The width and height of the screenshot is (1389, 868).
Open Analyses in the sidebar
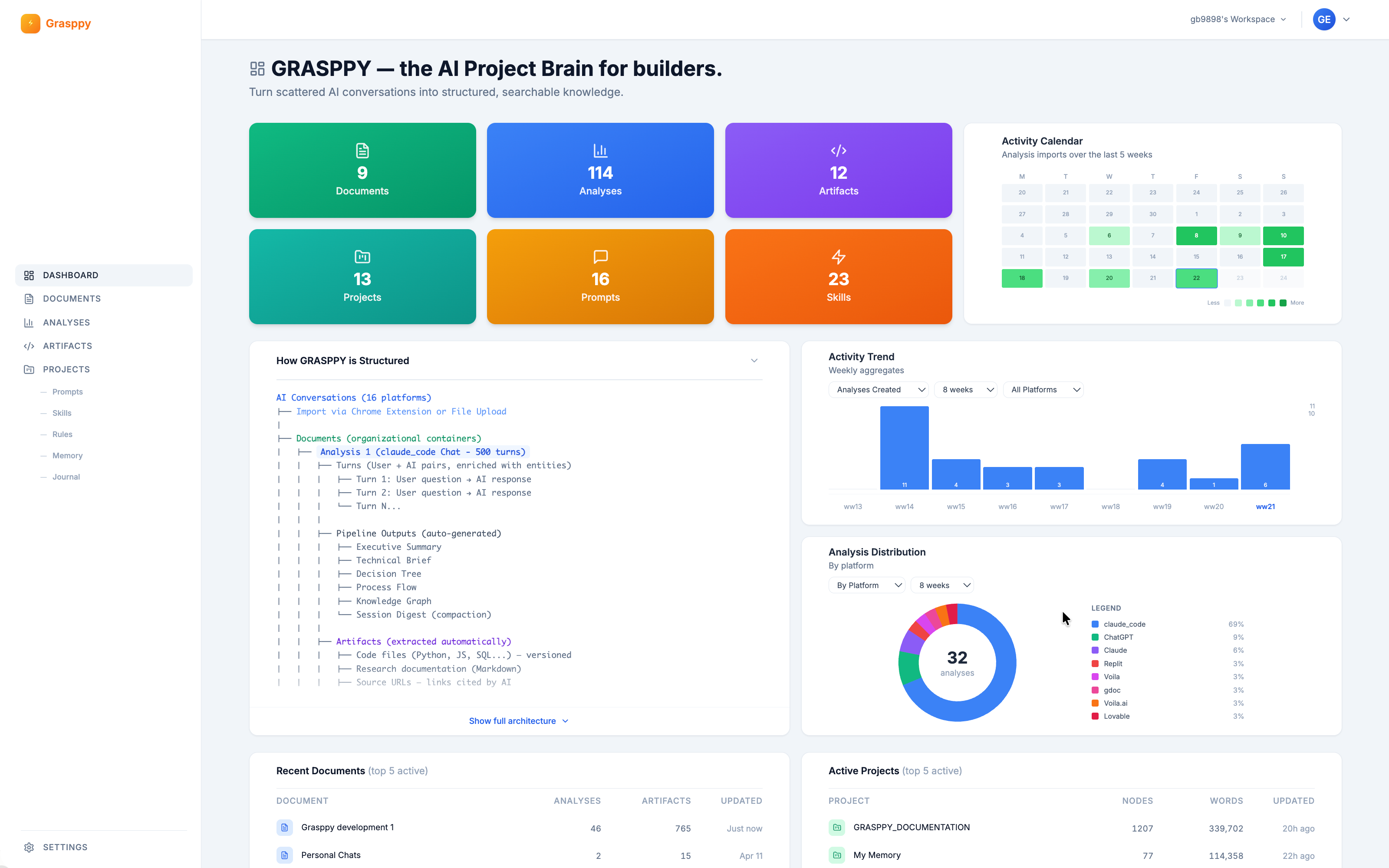click(x=104, y=322)
